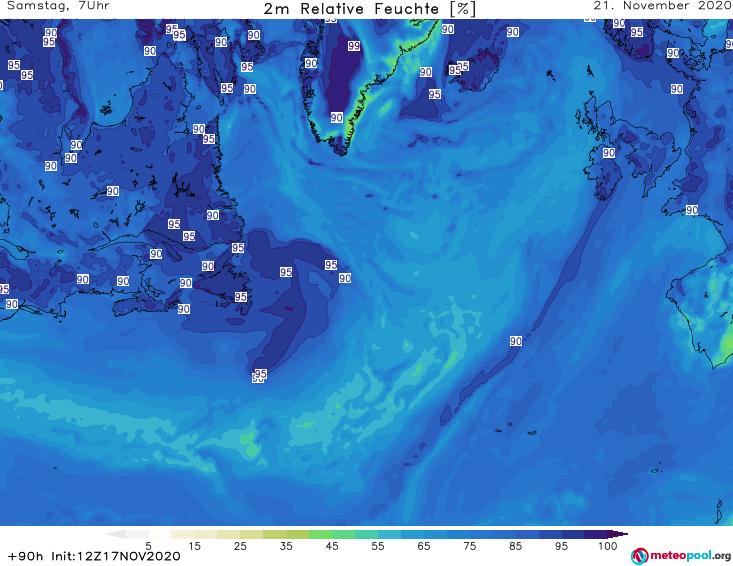Click the '25' tick on the color scale
Image resolution: width=733 pixels, height=566 pixels.
(240, 546)
